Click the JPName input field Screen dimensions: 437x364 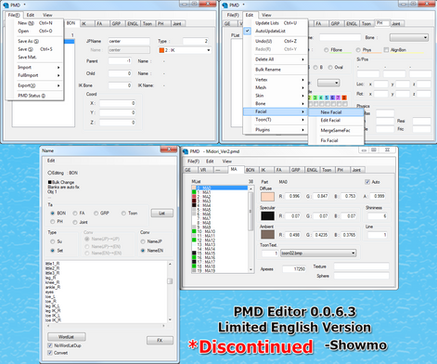coord(129,41)
